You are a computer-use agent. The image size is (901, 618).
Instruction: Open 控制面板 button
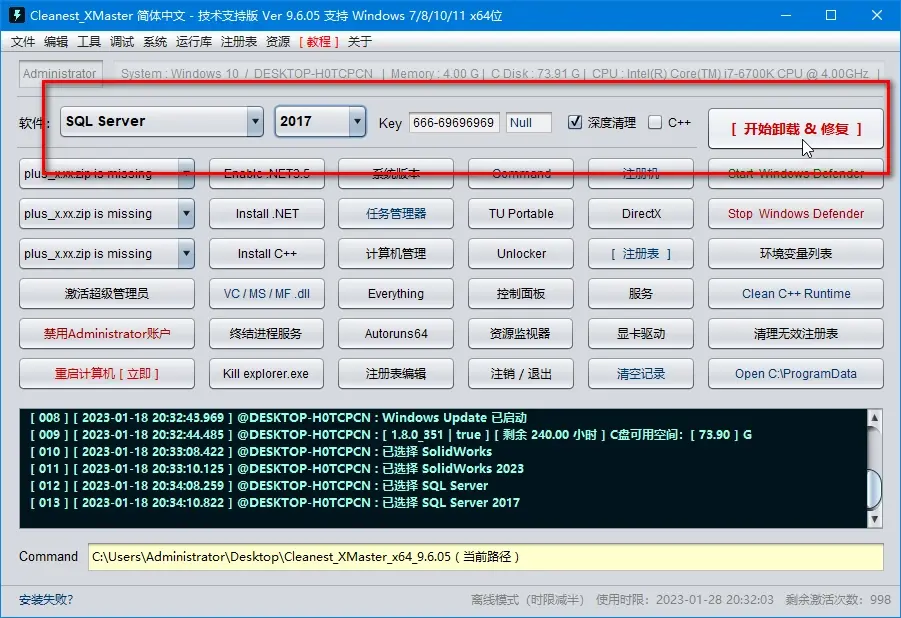521,293
